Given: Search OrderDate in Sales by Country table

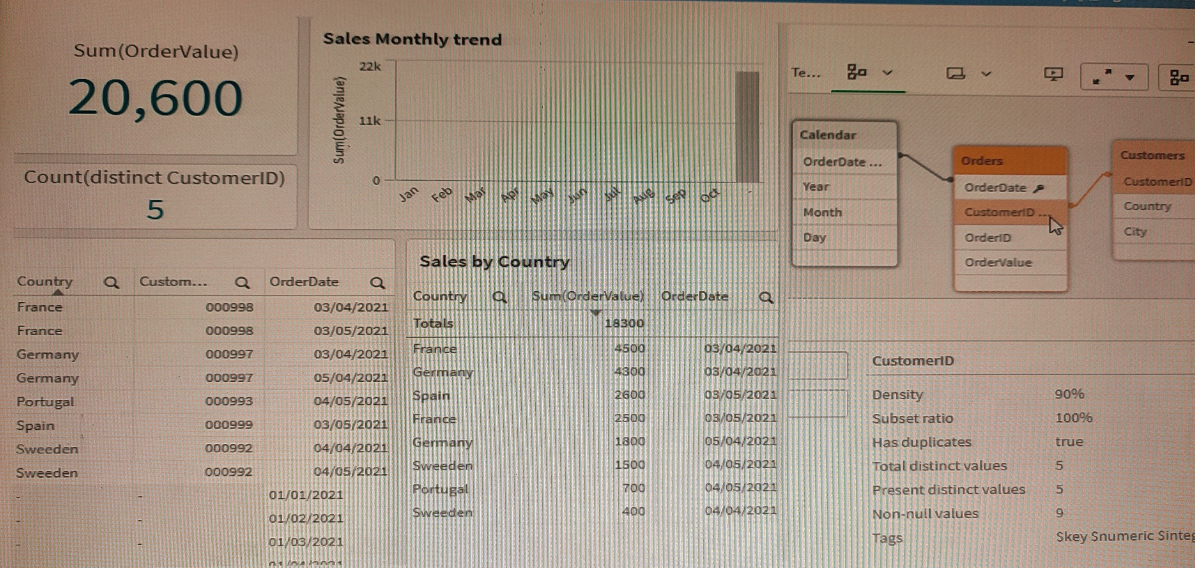Looking at the screenshot, I should tap(766, 297).
